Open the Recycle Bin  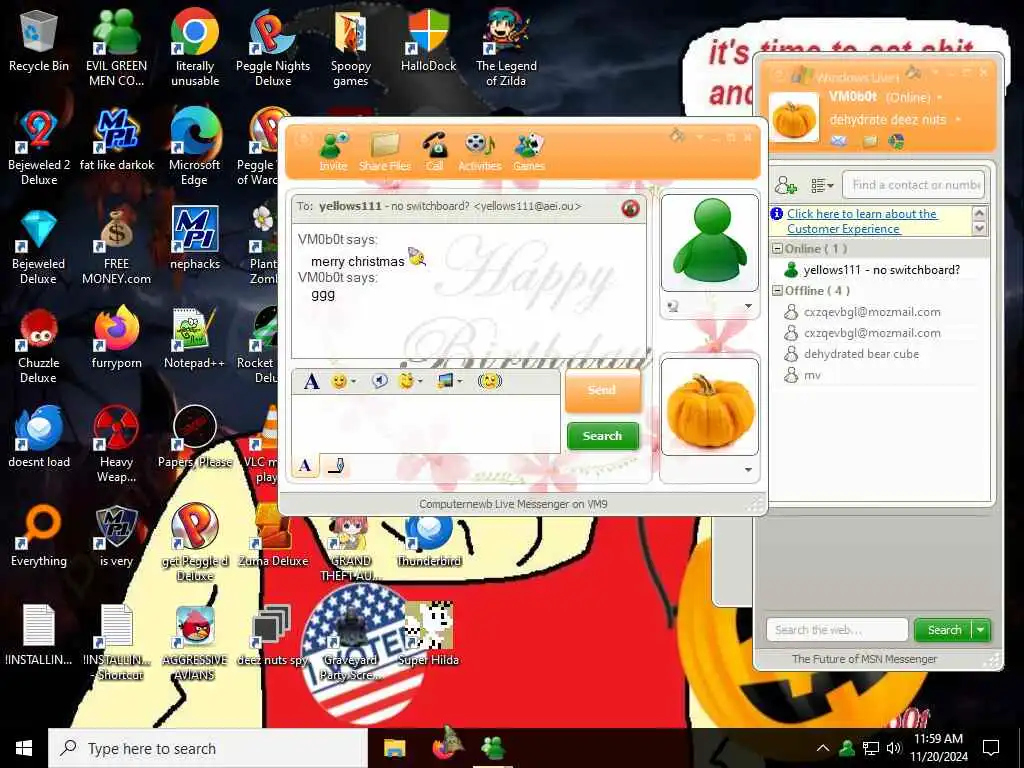tap(39, 41)
